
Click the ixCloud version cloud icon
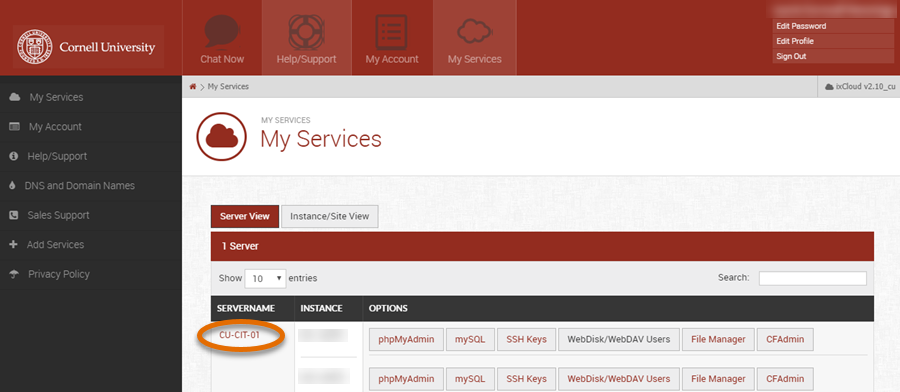829,87
